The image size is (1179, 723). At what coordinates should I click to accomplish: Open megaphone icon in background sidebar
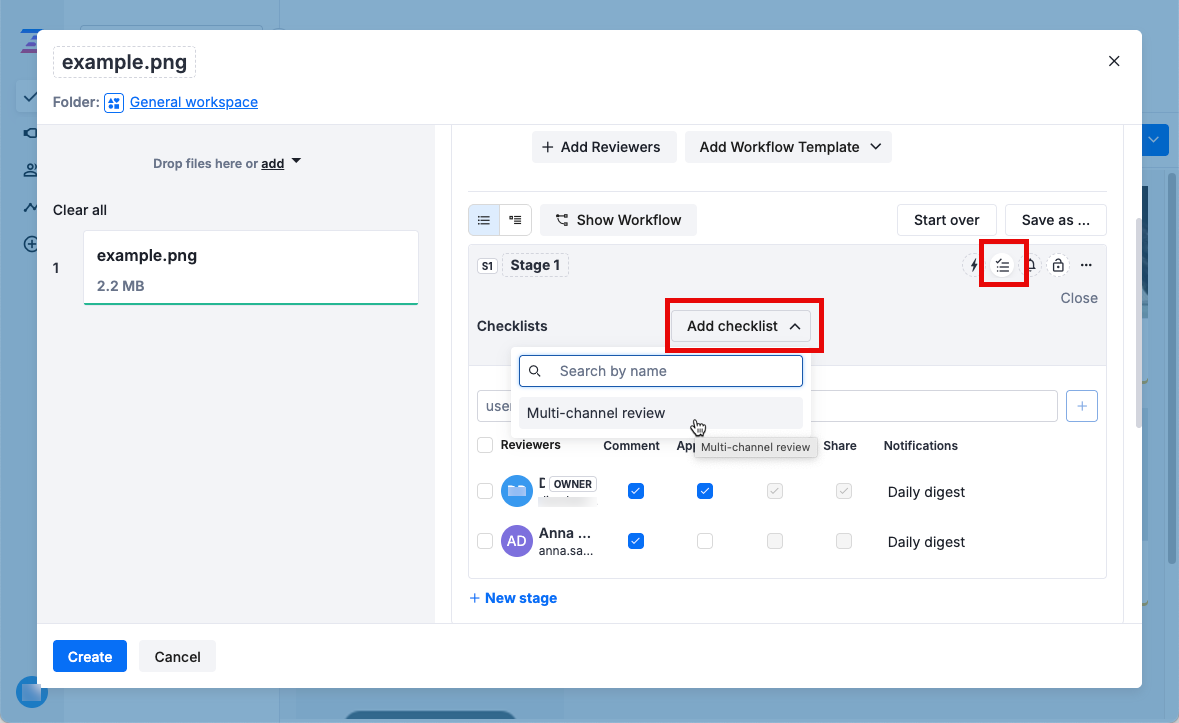[x=30, y=133]
